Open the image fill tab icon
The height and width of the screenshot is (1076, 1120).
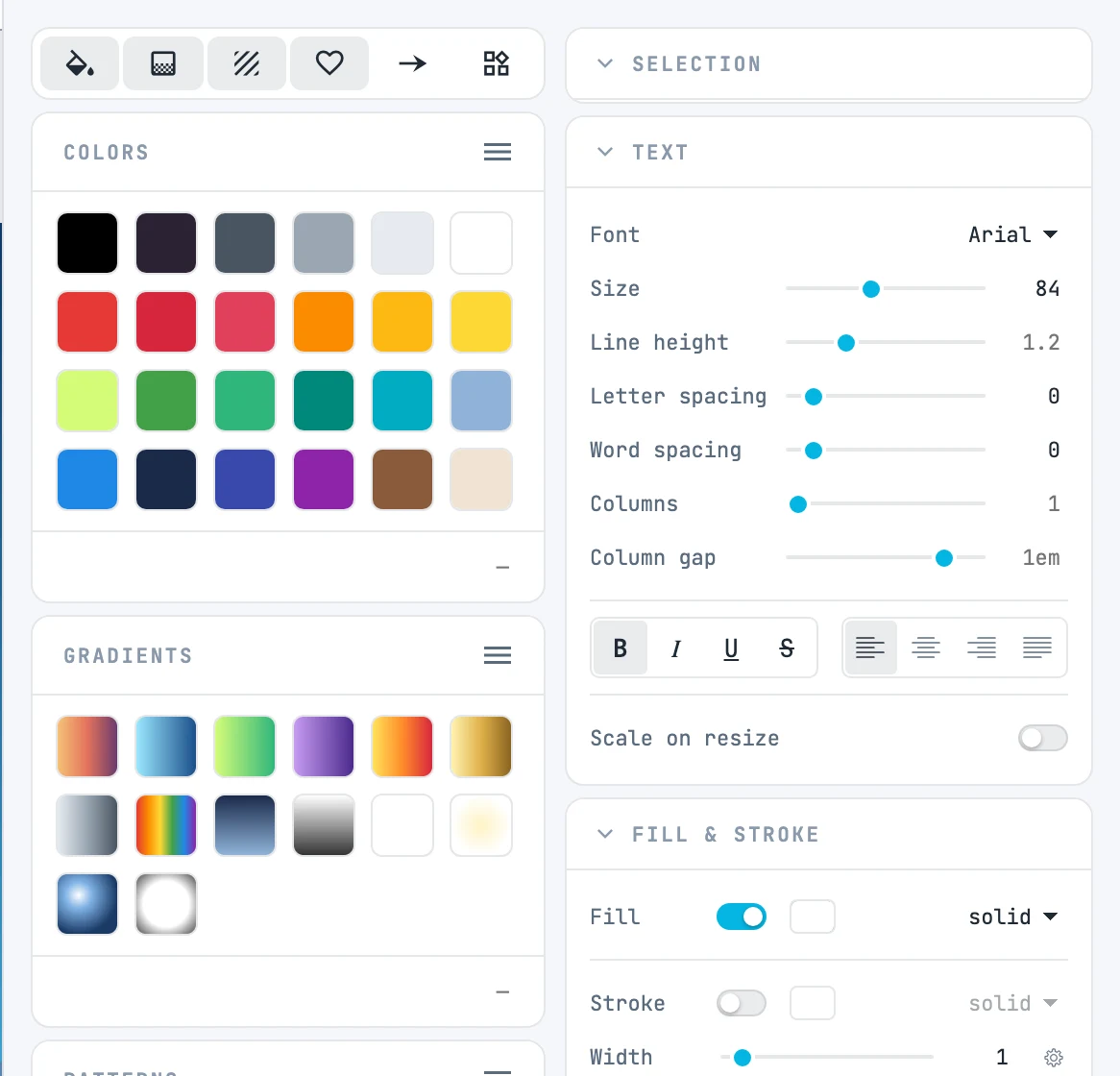[163, 63]
